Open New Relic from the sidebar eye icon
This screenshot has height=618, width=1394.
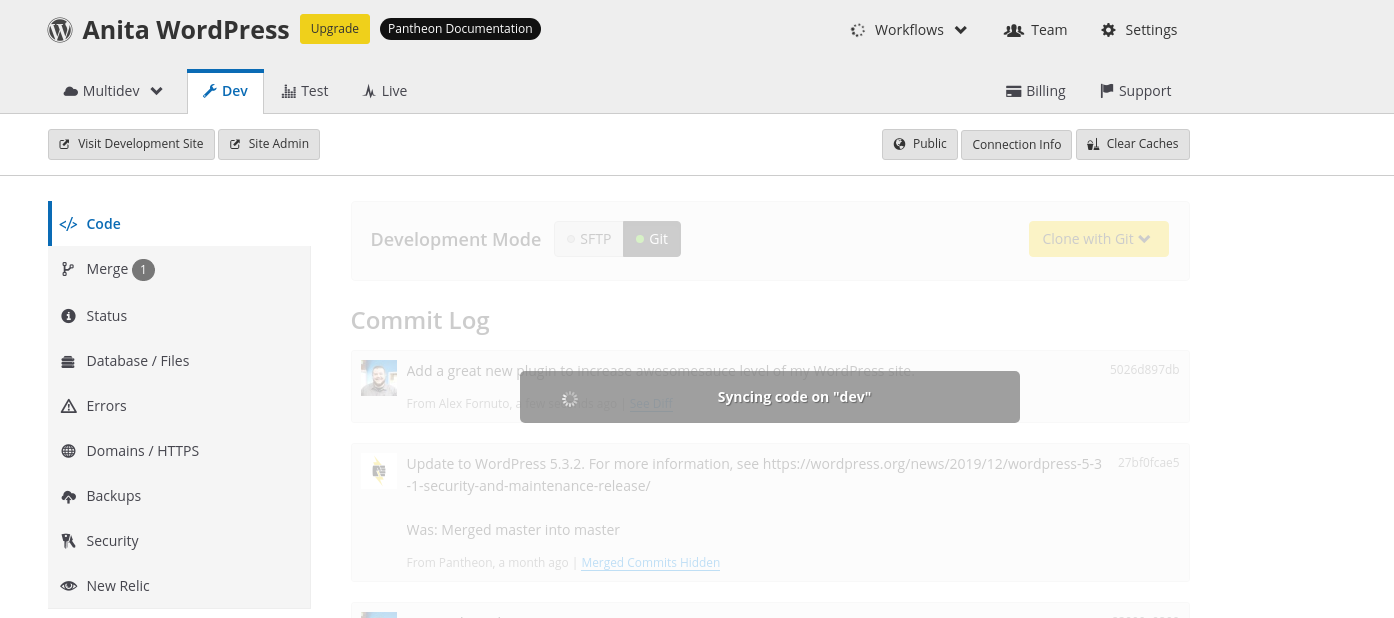(68, 585)
